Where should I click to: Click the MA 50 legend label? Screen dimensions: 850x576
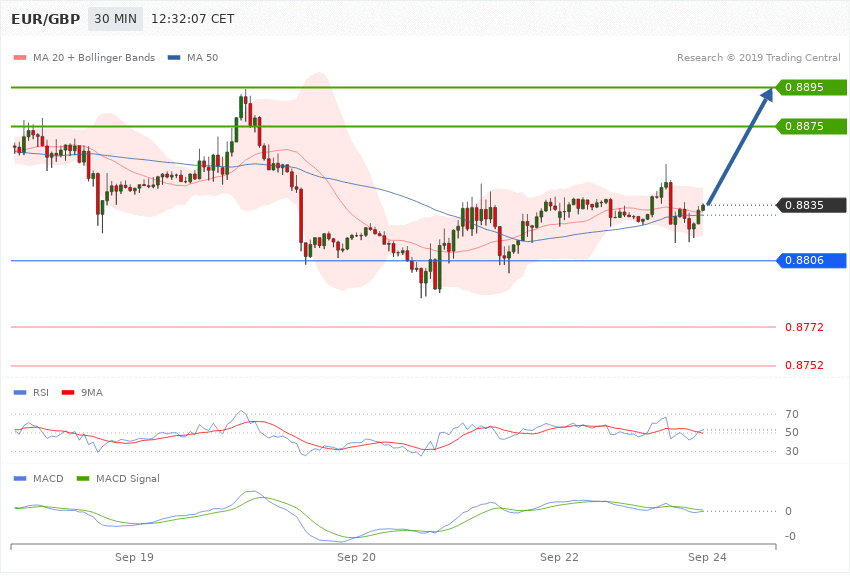coord(202,57)
